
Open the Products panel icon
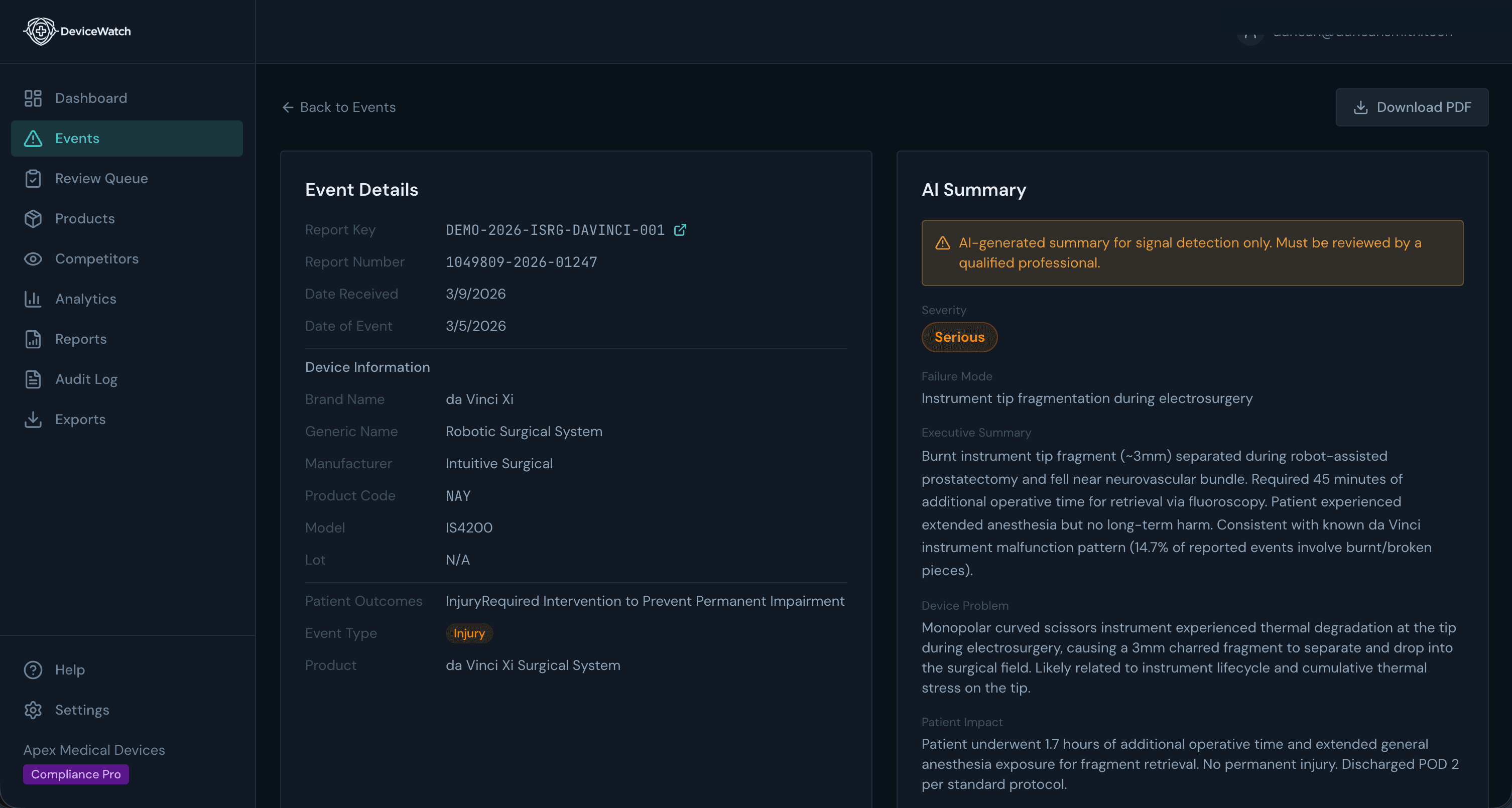pyautogui.click(x=34, y=218)
